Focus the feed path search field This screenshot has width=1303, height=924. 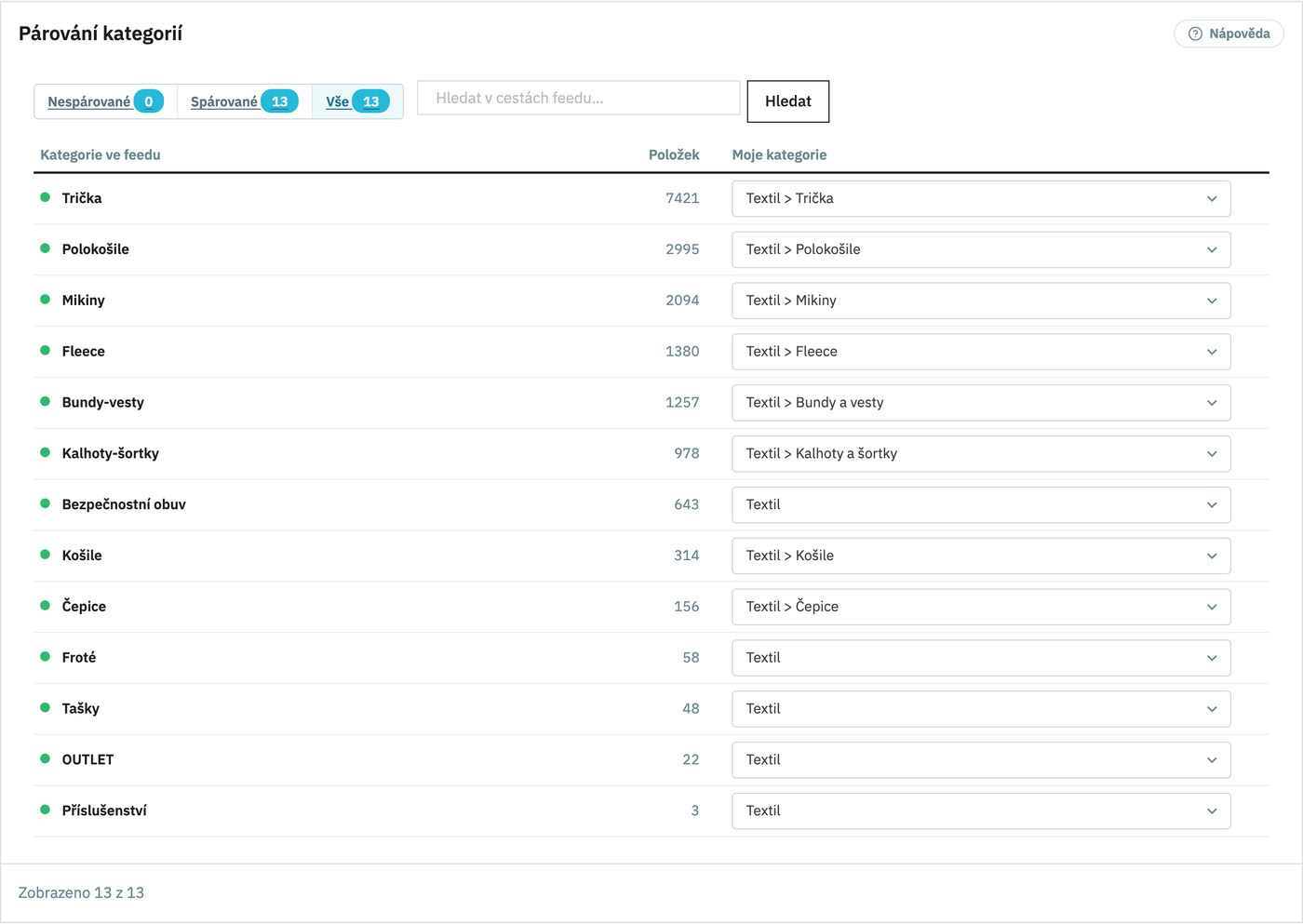coord(579,98)
